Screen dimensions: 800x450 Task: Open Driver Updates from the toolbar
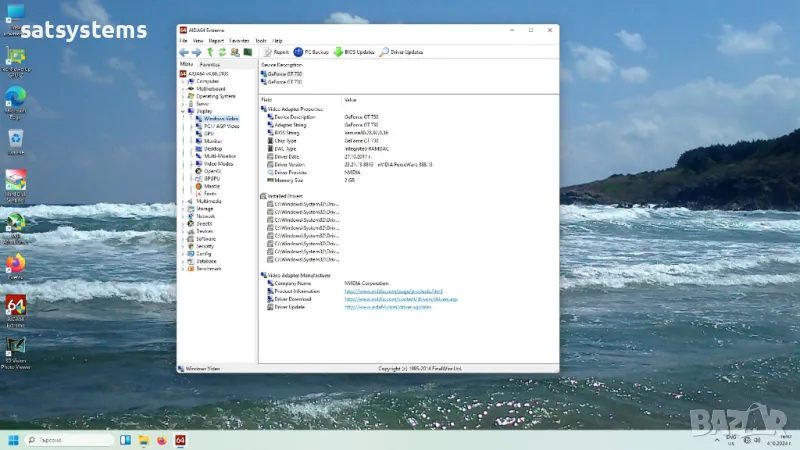[401, 52]
